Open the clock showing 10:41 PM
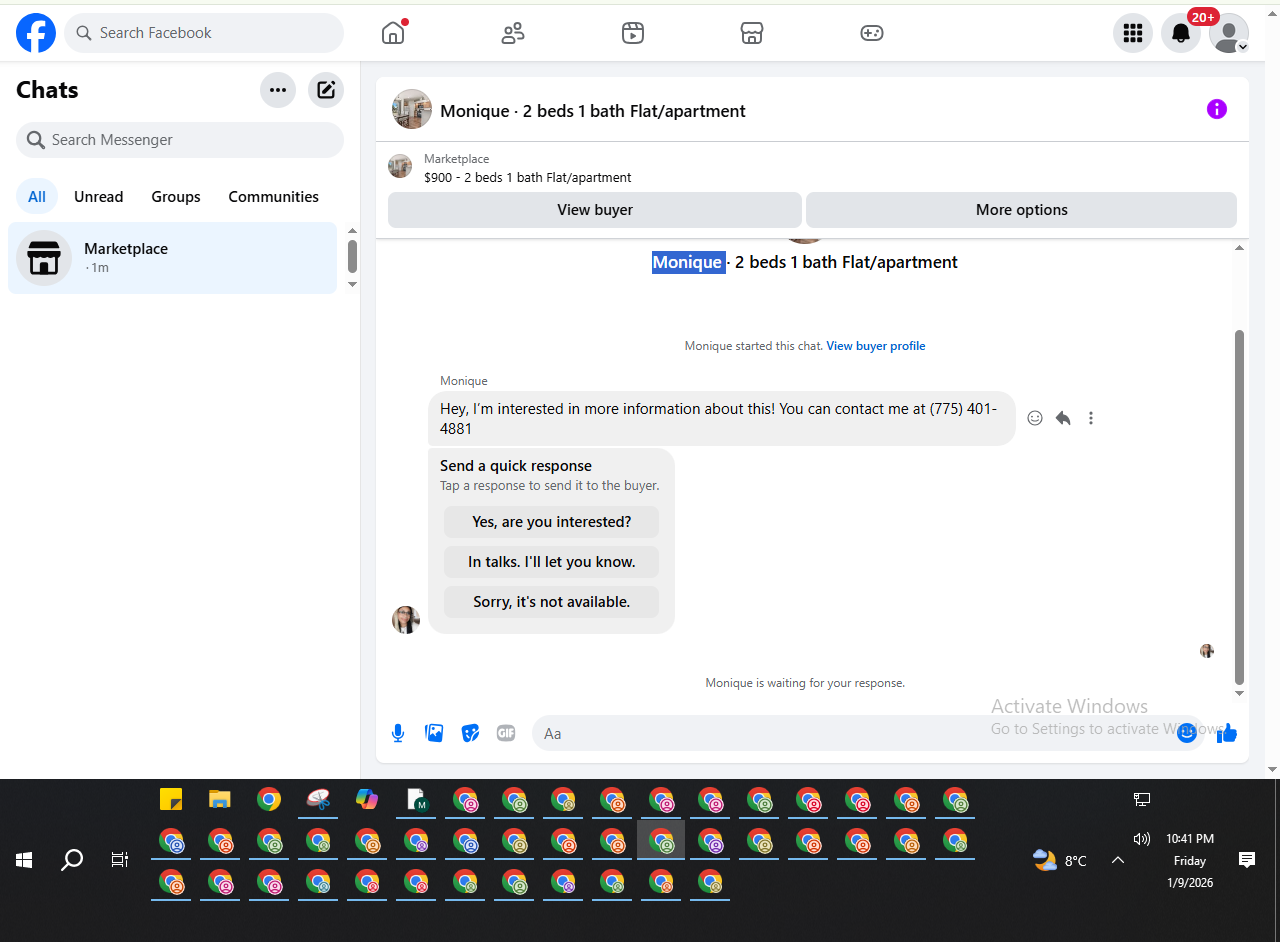The height and width of the screenshot is (942, 1280). click(1190, 839)
